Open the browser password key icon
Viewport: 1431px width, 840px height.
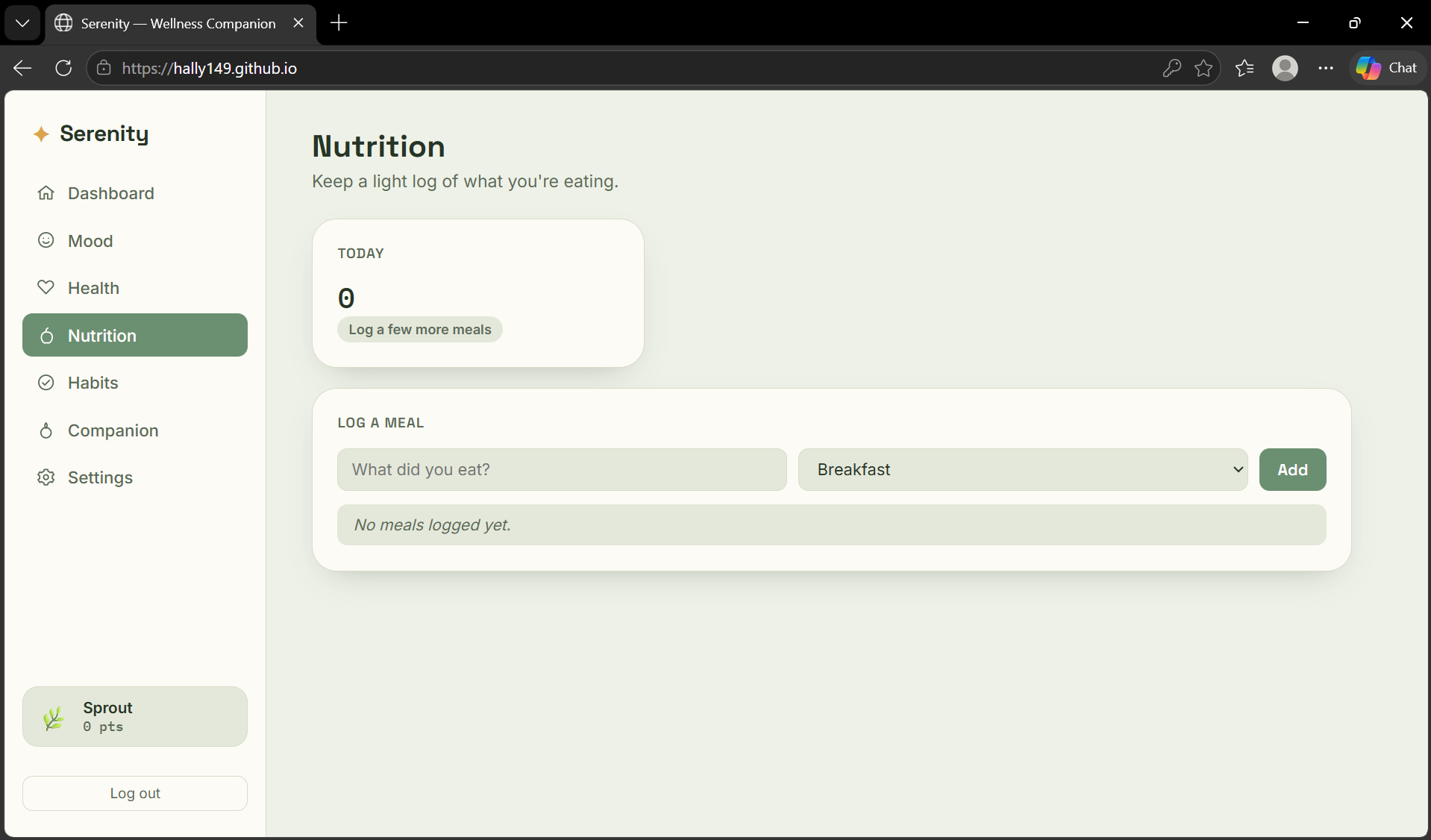pyautogui.click(x=1171, y=69)
